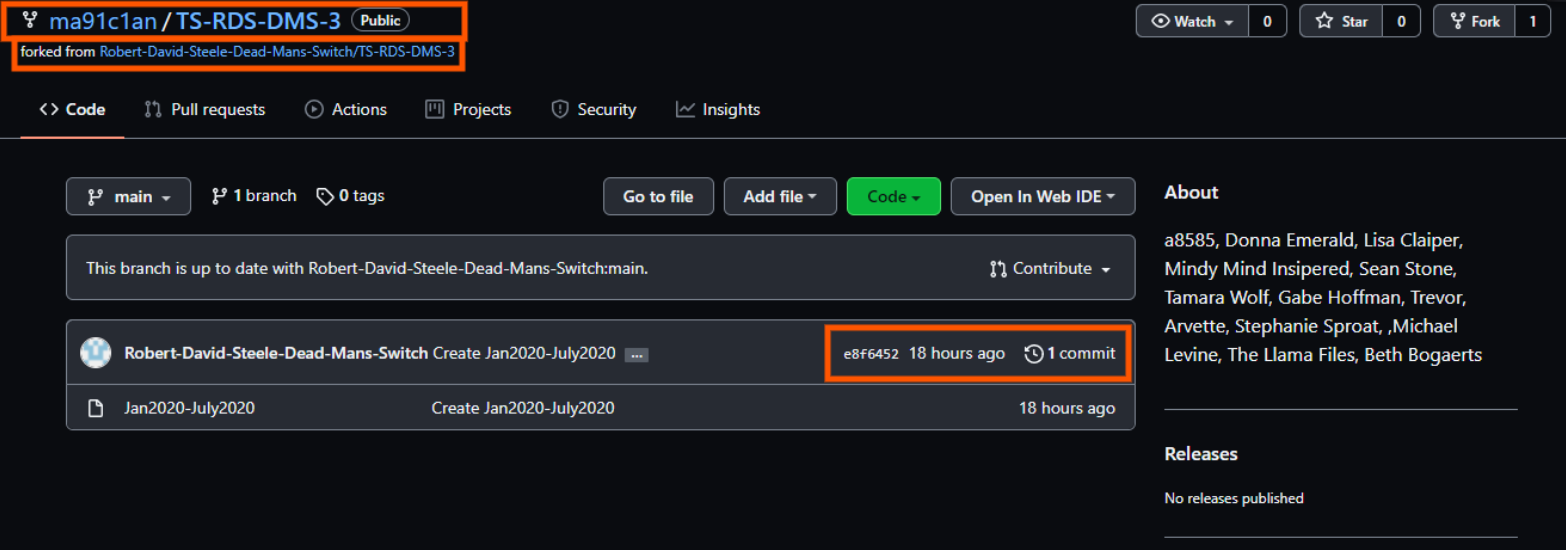Switch to the Pull requests tab
This screenshot has height=550, width=1566.
[205, 110]
